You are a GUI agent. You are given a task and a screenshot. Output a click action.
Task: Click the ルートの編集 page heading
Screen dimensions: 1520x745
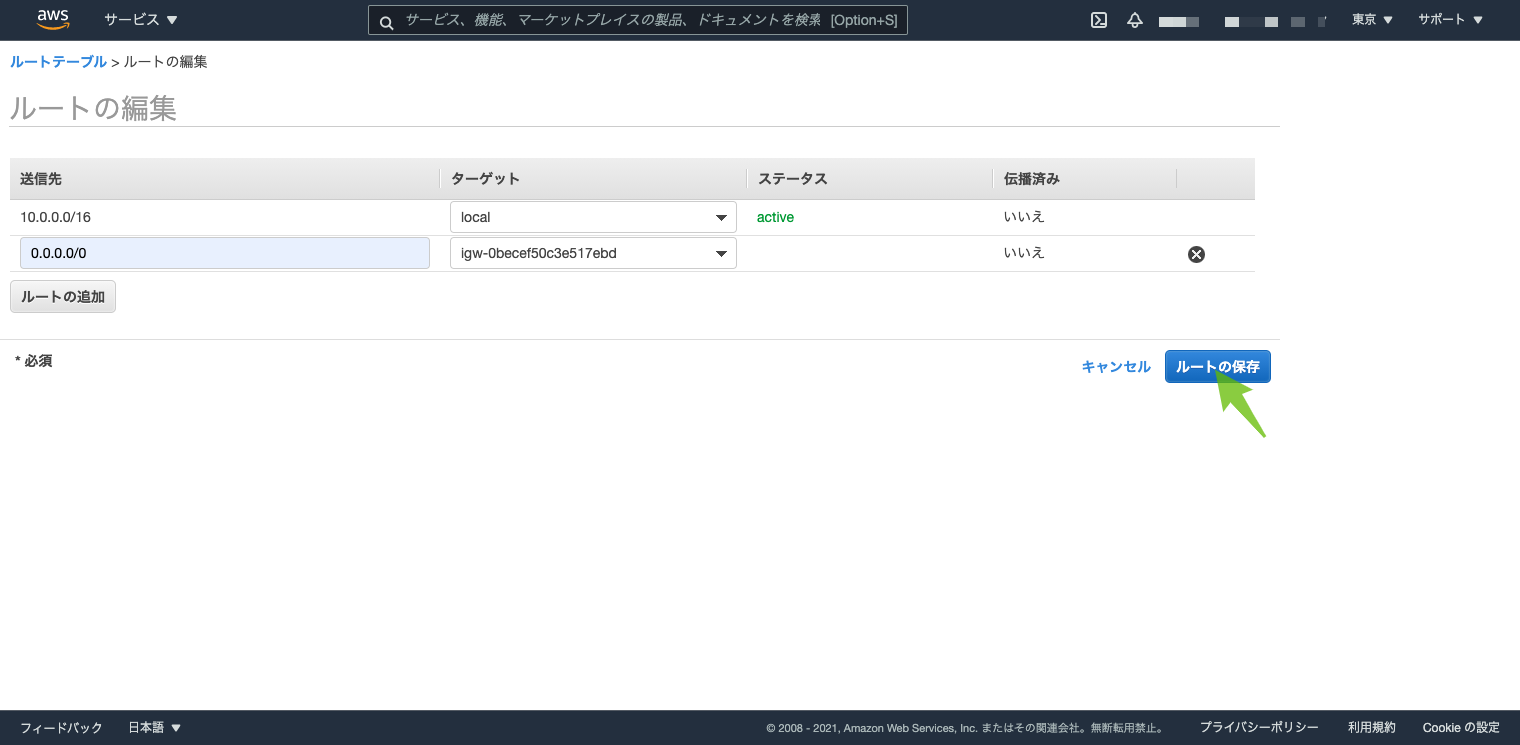(x=93, y=108)
